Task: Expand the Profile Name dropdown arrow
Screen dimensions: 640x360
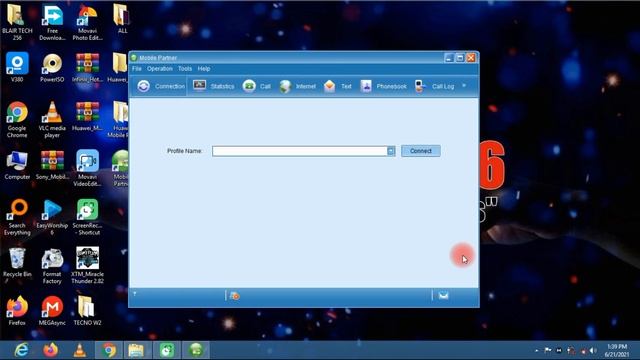Action: [391, 151]
